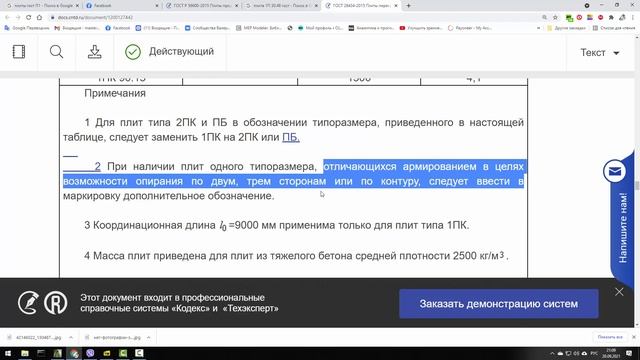The width and height of the screenshot is (640, 360).
Task: Click the note 4 Масса плит text
Action: (x=296, y=256)
